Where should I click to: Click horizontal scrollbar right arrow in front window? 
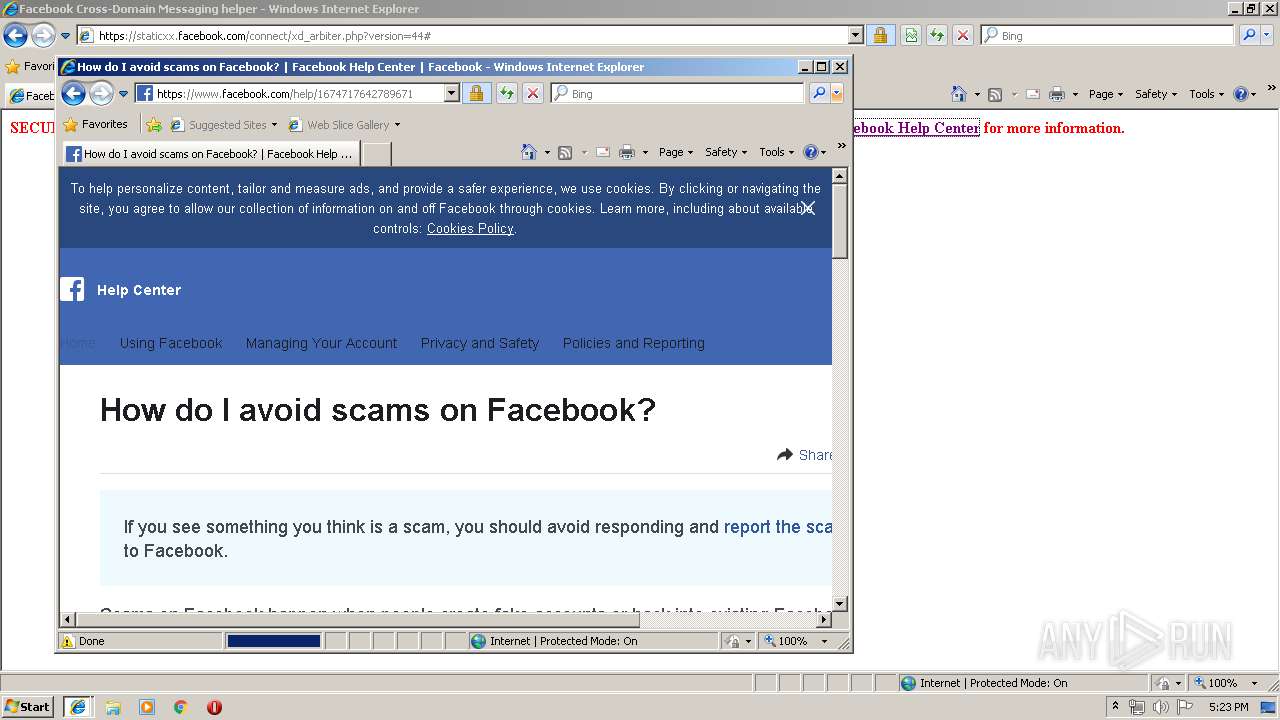(824, 620)
